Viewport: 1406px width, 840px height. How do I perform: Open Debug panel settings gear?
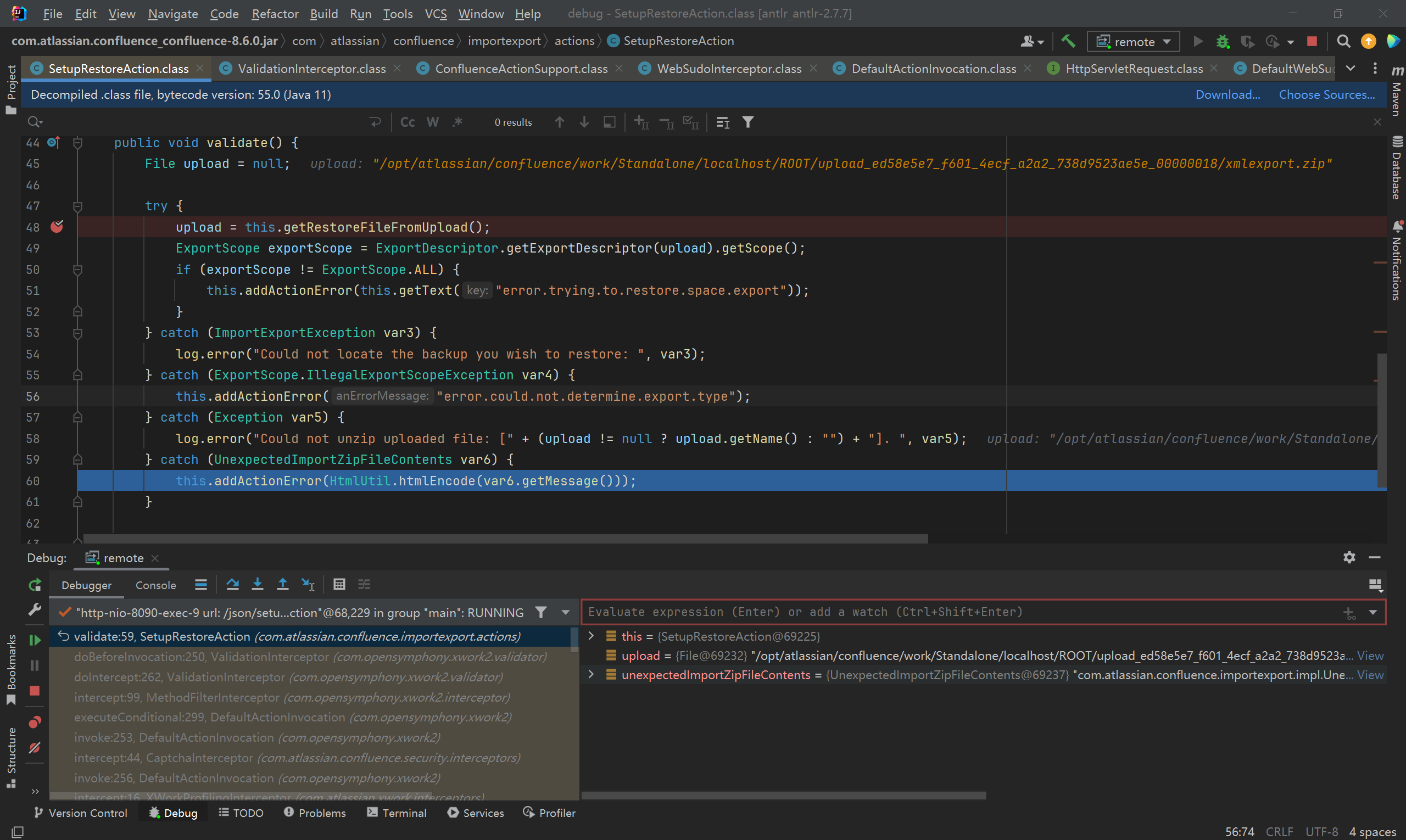(x=1349, y=558)
